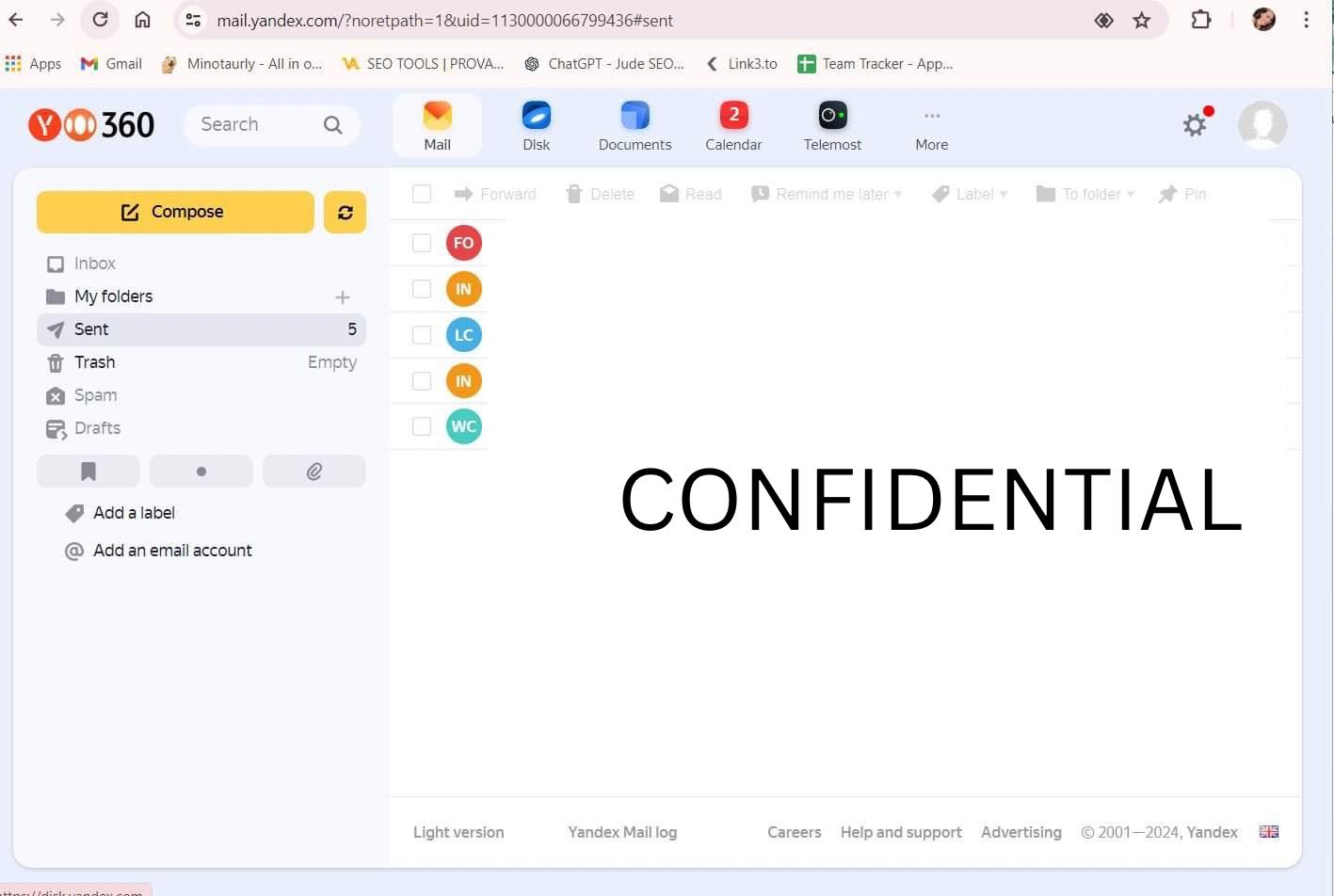
Task: Bookmark this page star icon
Action: point(1142,20)
